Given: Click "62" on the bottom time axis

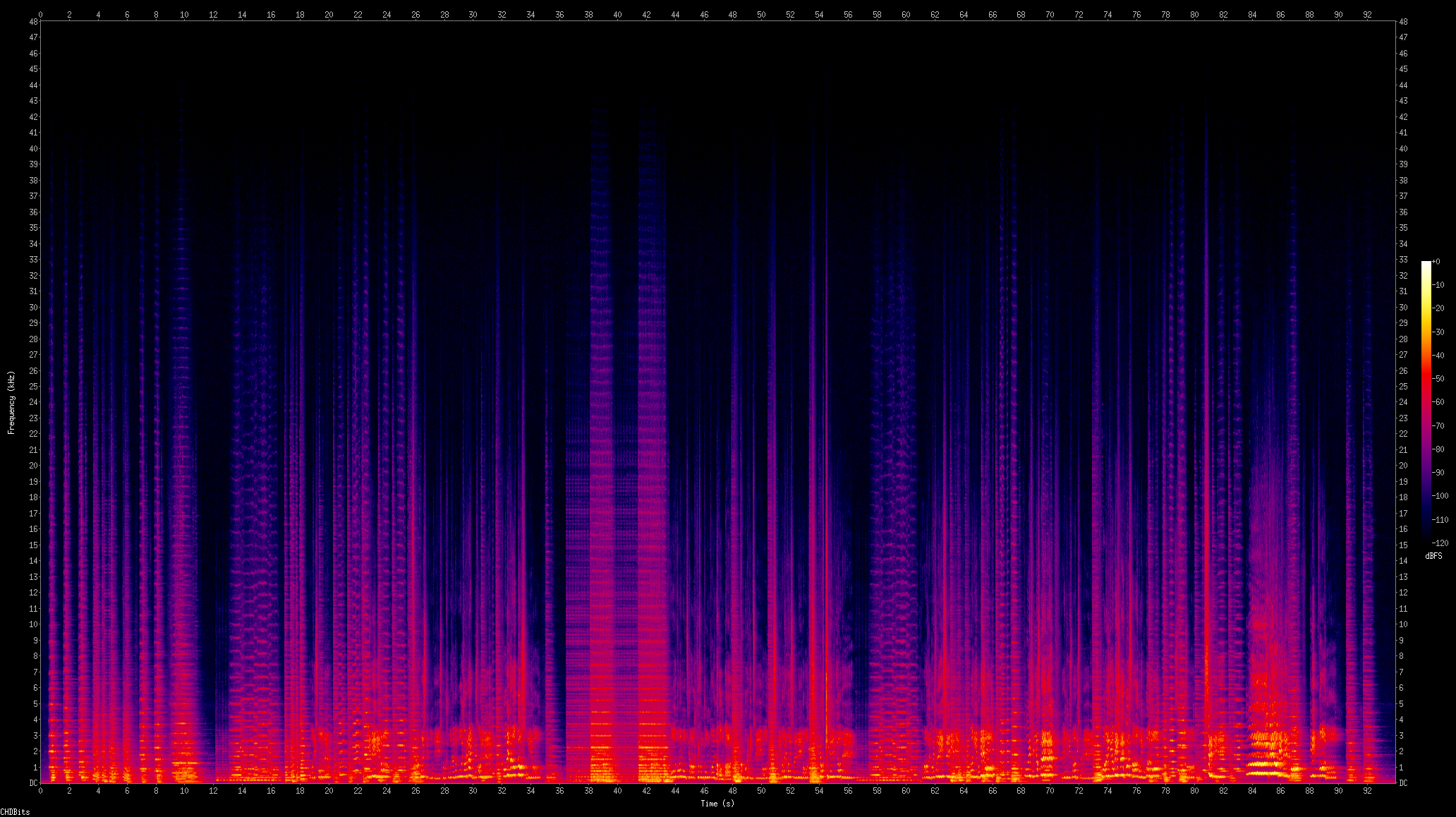Looking at the screenshot, I should (935, 791).
